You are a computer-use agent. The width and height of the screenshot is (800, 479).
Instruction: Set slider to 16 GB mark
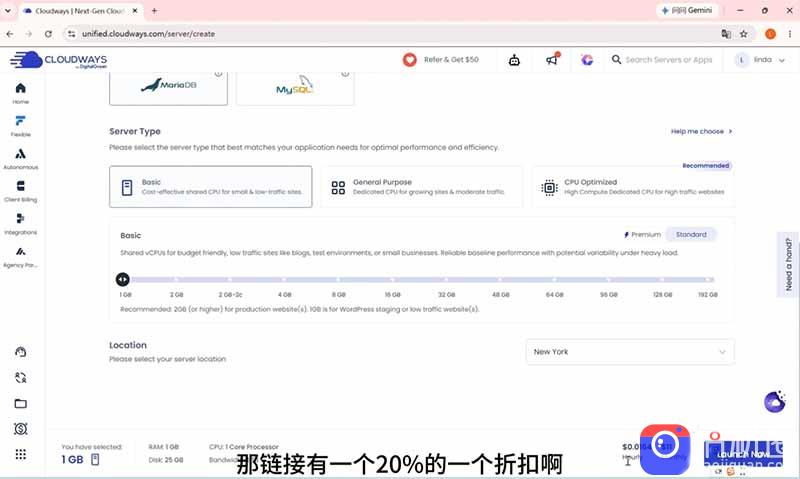(x=392, y=280)
